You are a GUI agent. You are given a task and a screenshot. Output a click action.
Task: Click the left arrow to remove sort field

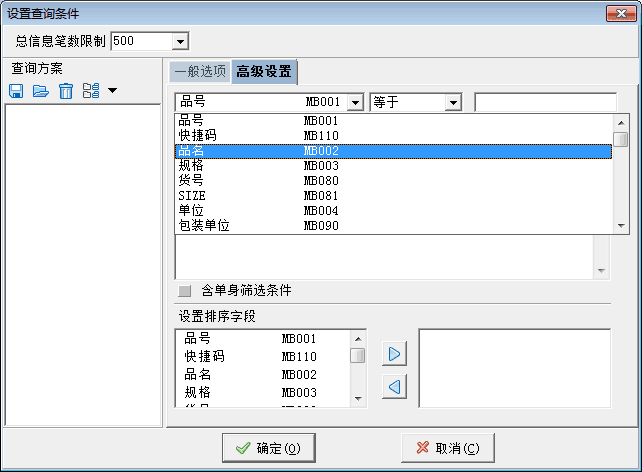click(x=395, y=386)
